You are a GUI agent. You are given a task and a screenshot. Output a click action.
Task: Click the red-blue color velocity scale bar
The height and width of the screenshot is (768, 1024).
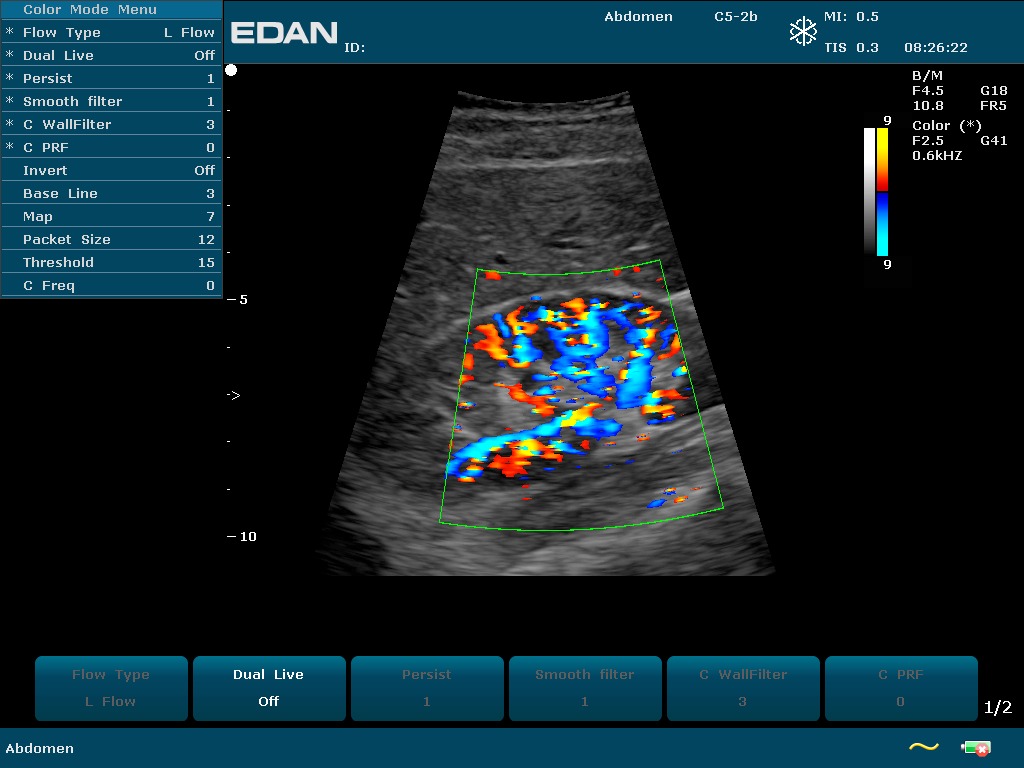click(882, 191)
